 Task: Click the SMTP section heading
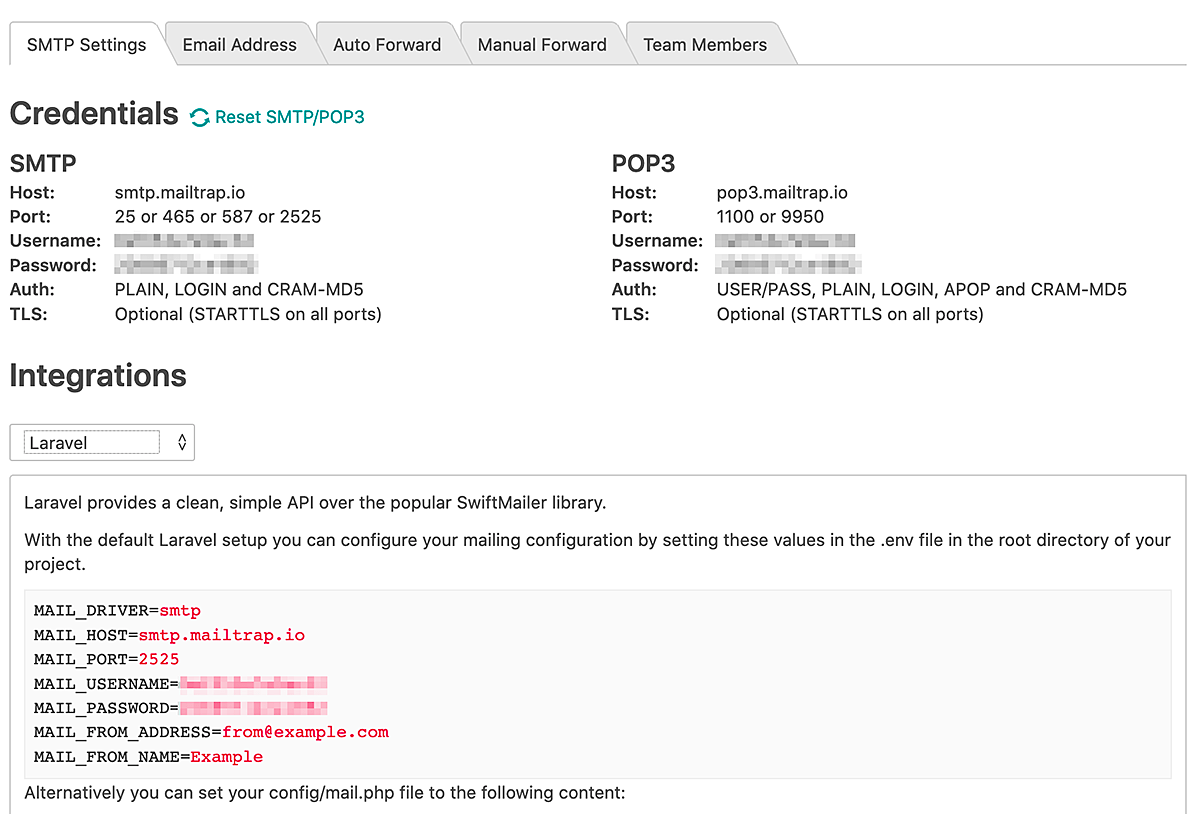tap(43, 163)
